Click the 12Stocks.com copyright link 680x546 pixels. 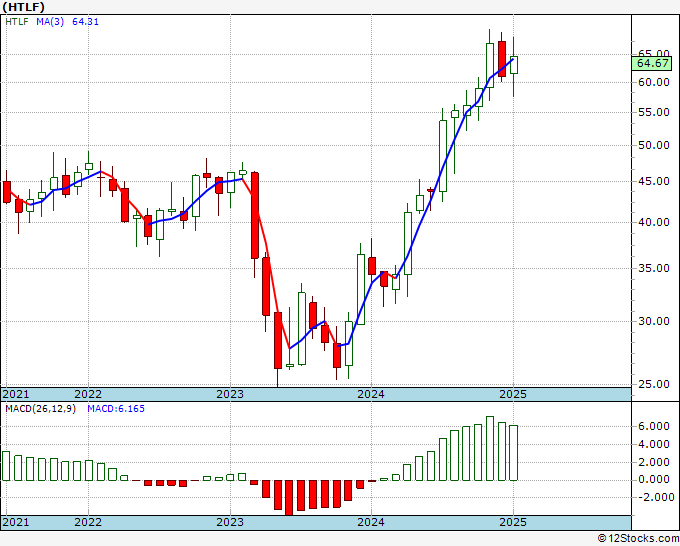(638, 539)
